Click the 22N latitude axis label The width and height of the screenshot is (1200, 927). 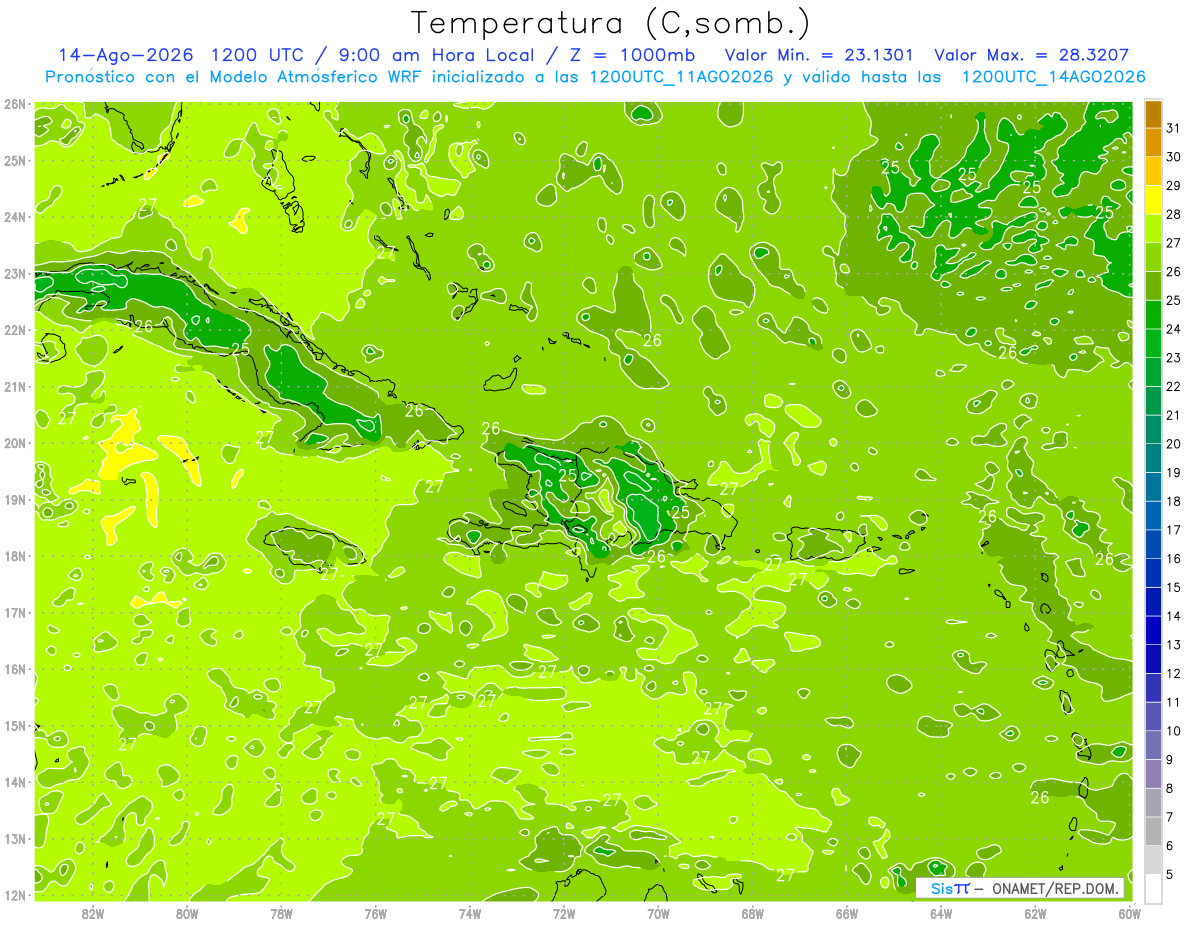point(15,330)
